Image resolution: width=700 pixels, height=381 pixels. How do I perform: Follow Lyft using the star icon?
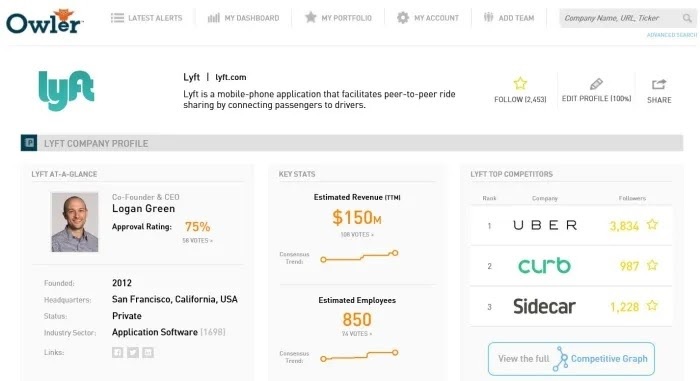click(520, 84)
